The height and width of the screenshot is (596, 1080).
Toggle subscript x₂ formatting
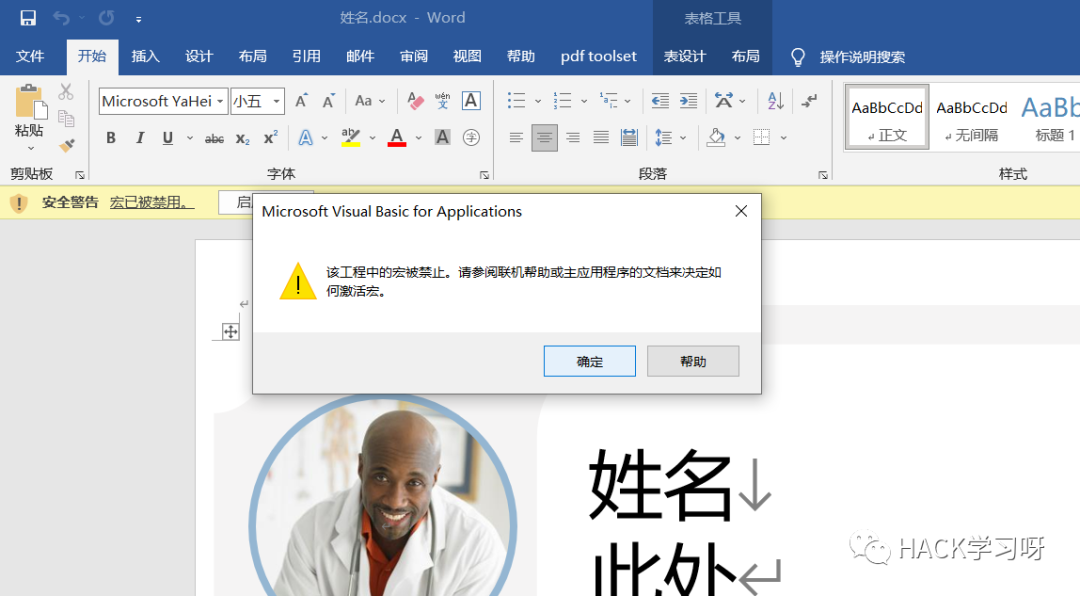tap(242, 138)
